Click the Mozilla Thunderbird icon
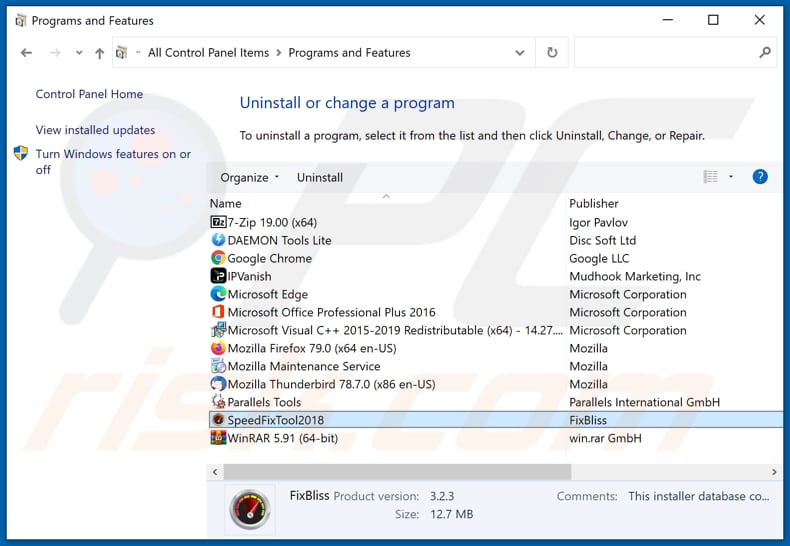Viewport: 790px width, 546px height. pos(218,384)
